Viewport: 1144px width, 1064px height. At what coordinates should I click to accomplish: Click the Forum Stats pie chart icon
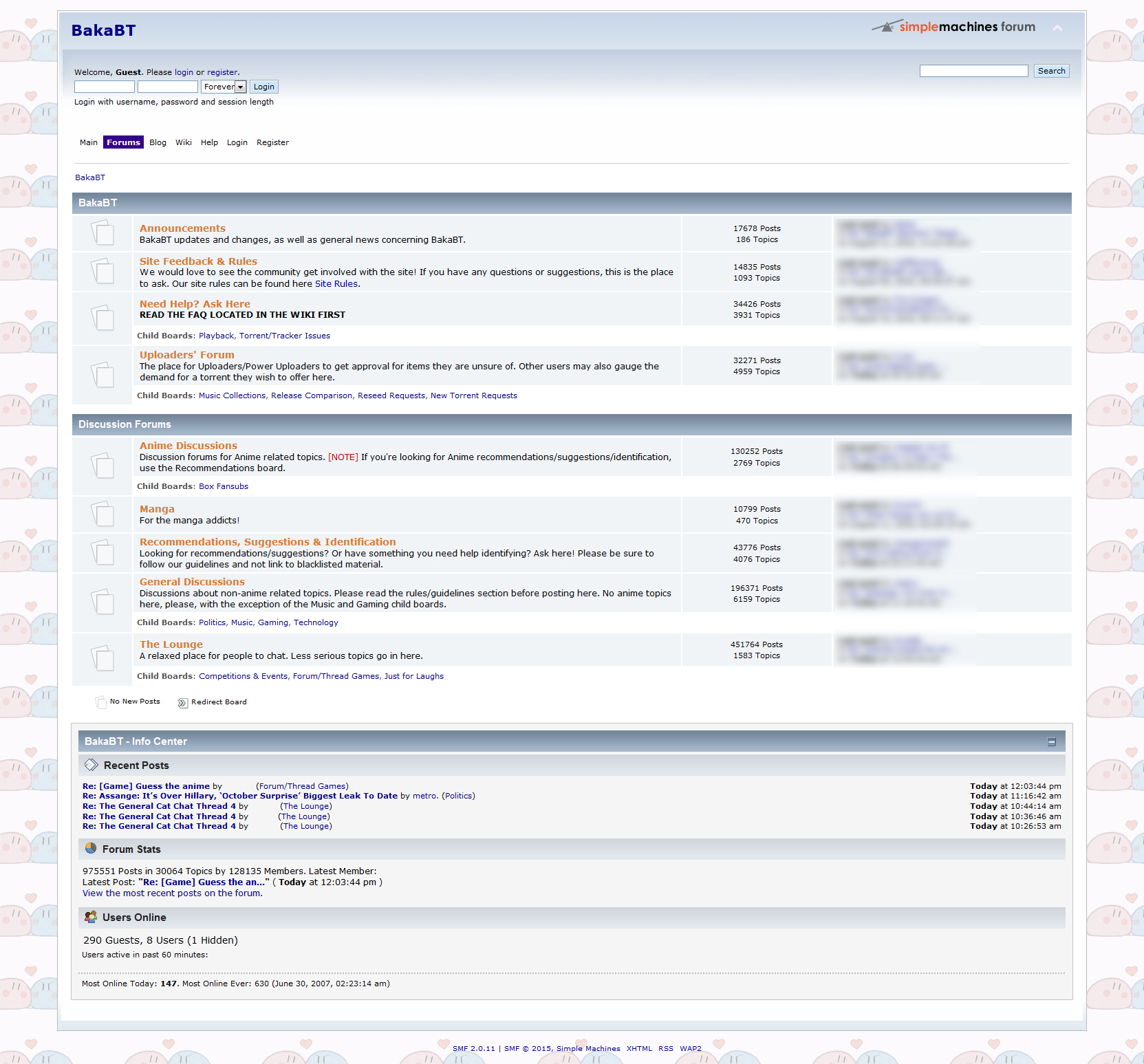(x=91, y=848)
